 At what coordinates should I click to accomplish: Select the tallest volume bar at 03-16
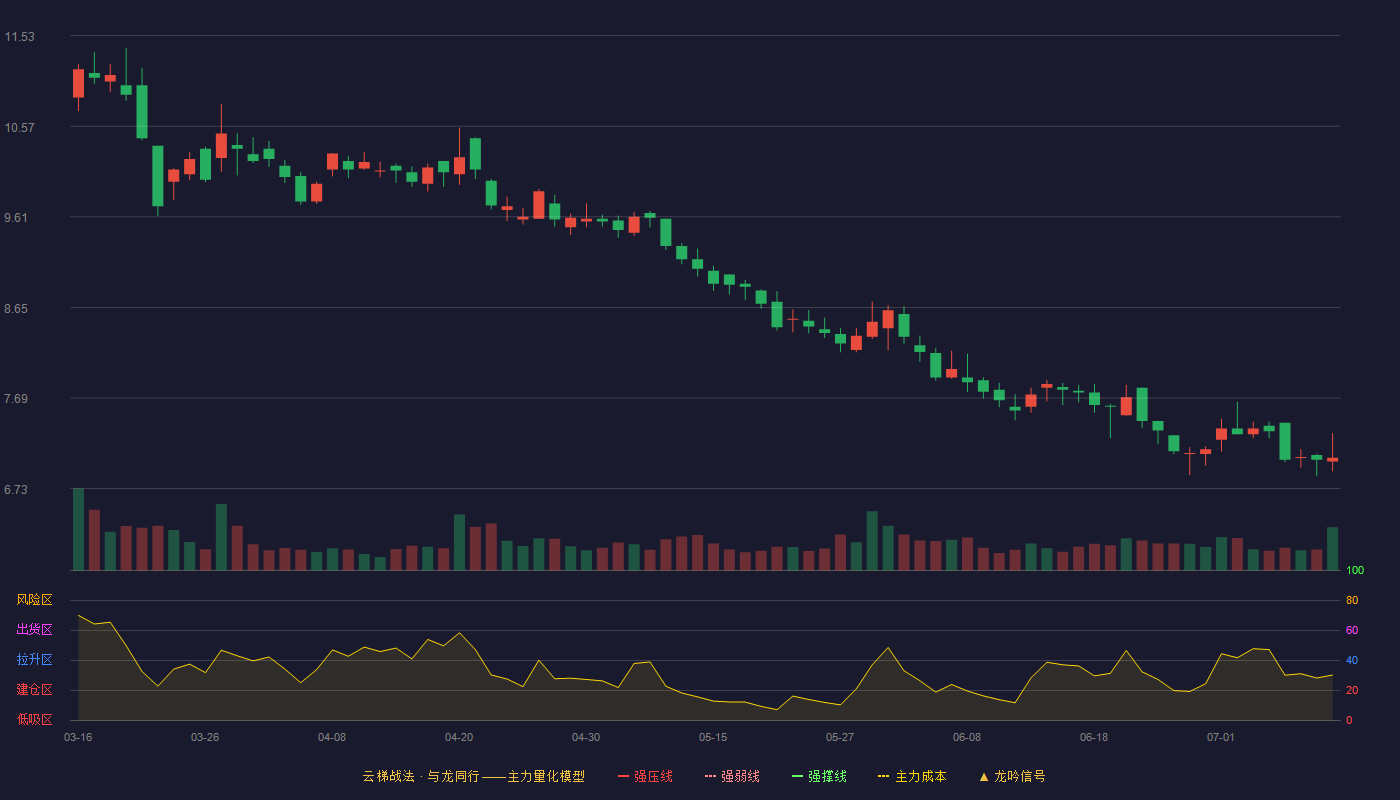tap(78, 529)
